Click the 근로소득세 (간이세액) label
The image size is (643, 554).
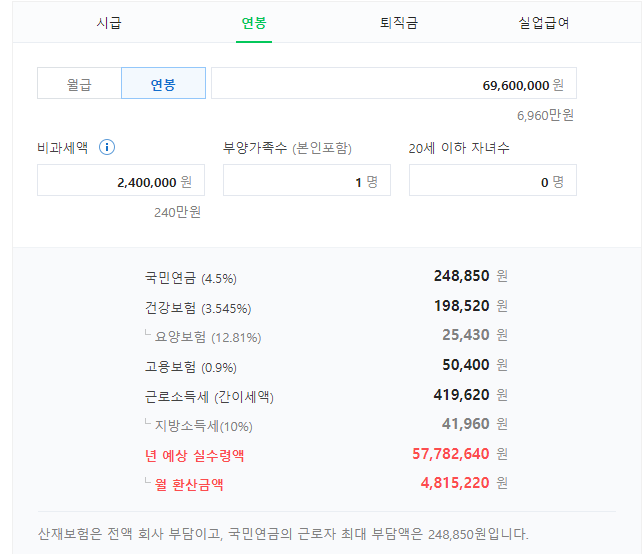point(209,397)
